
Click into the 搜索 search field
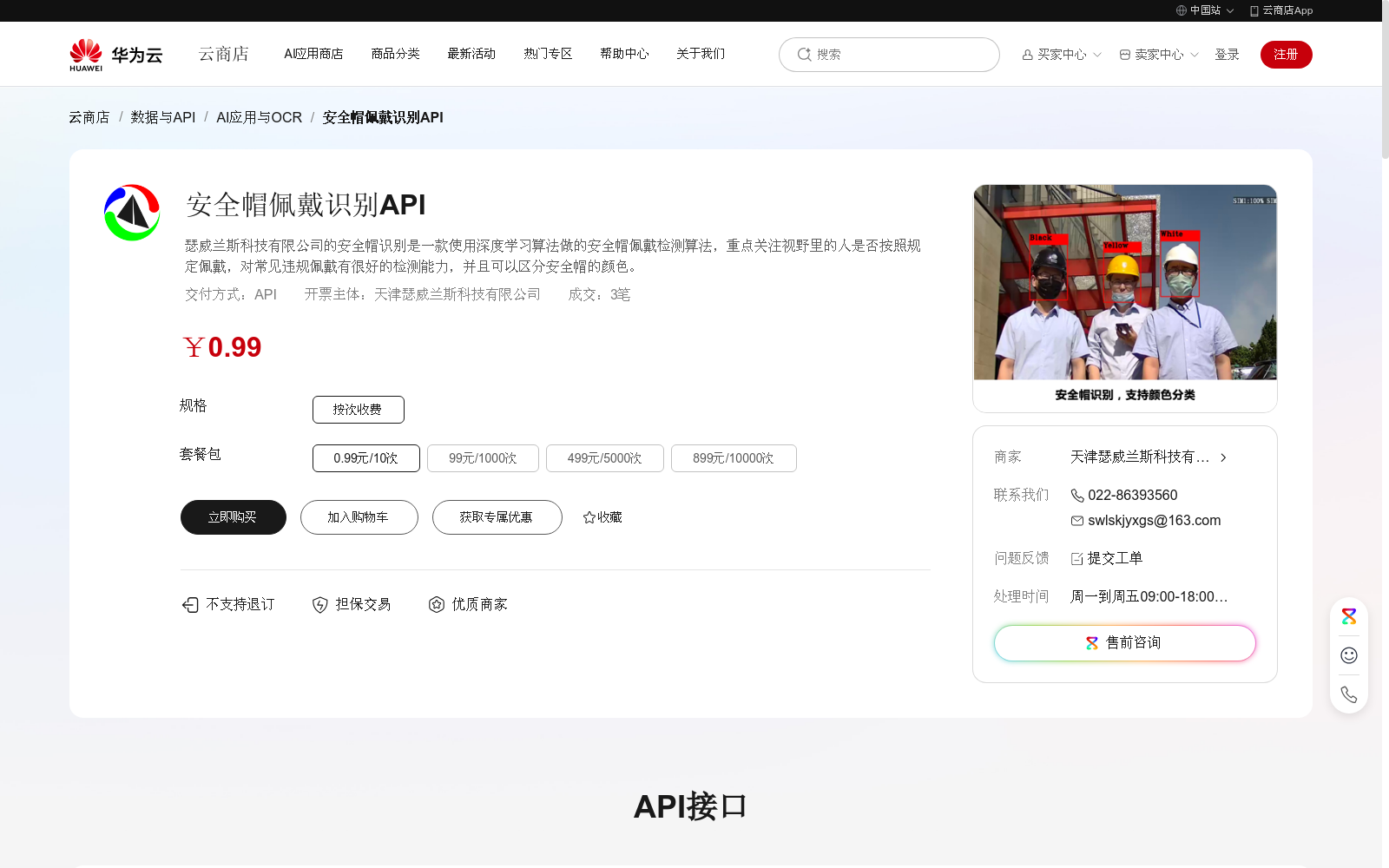point(889,55)
